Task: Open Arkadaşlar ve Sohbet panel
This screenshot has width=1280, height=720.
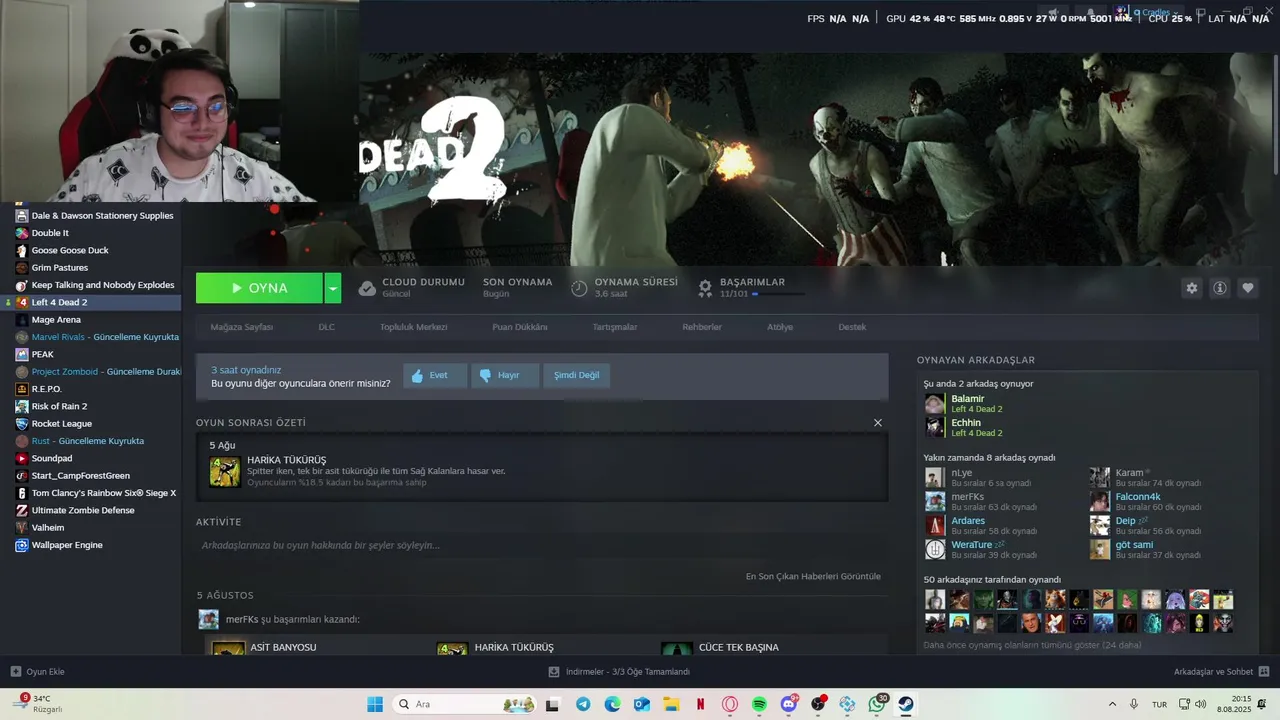Action: point(1221,672)
